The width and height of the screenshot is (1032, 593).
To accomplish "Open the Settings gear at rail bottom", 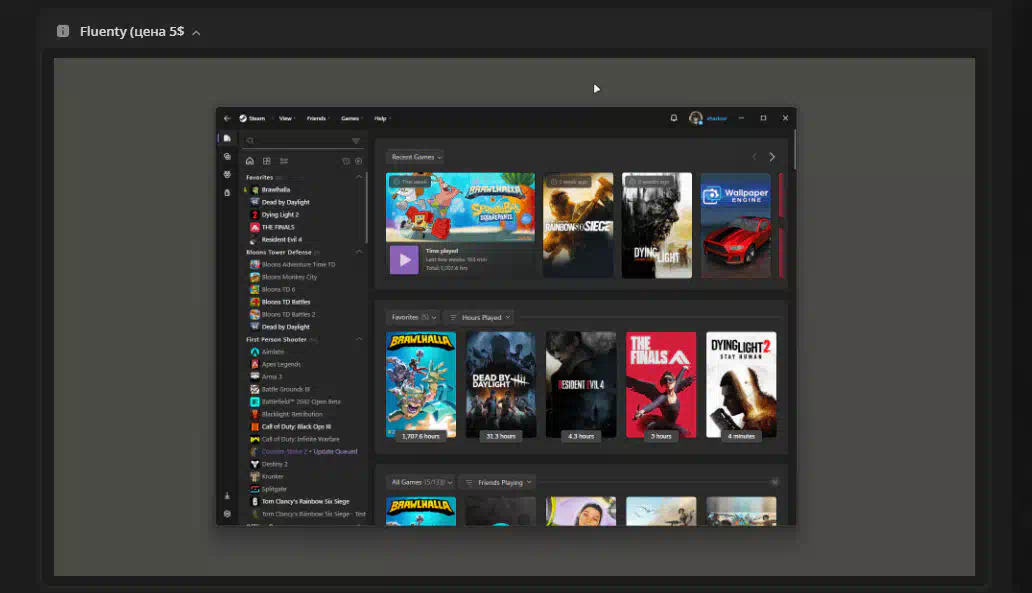I will pos(227,514).
